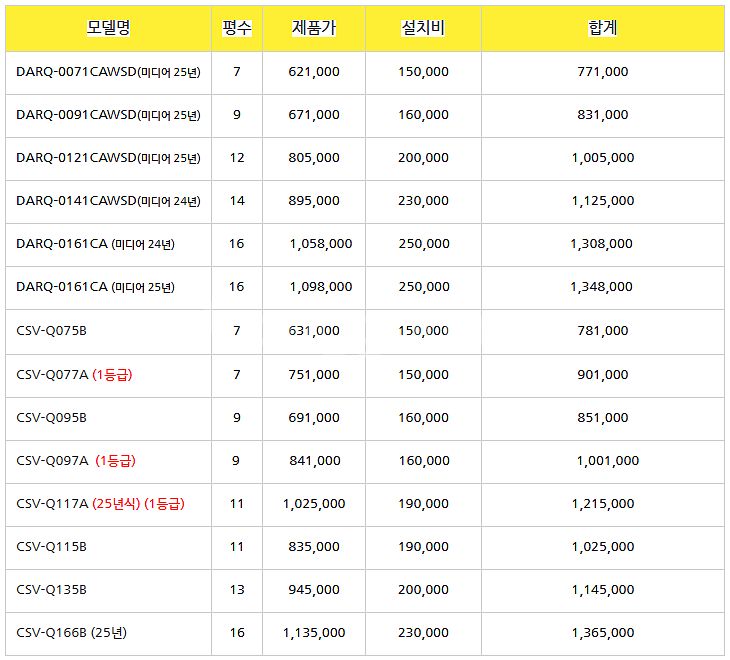The width and height of the screenshot is (730, 660).
Task: Click total 1,005,000
Action: point(602,158)
